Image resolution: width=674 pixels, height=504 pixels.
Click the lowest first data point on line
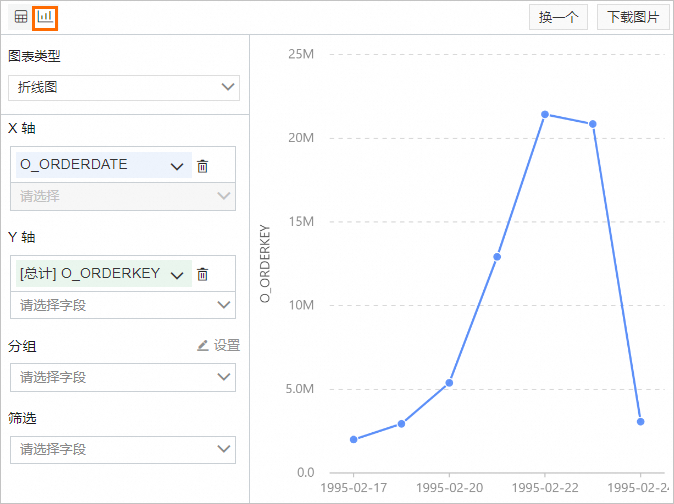(x=354, y=439)
